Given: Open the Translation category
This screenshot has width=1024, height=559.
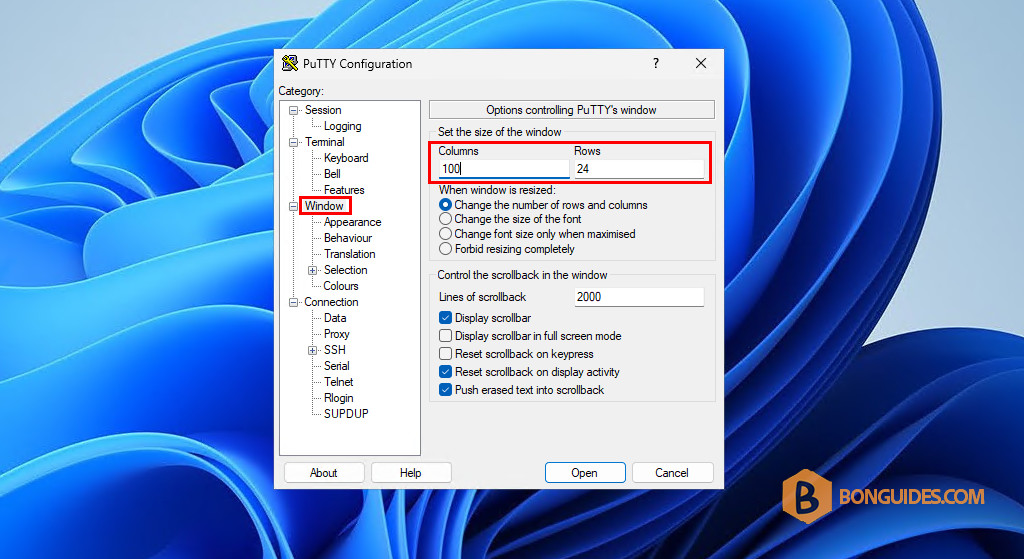Looking at the screenshot, I should tap(349, 254).
